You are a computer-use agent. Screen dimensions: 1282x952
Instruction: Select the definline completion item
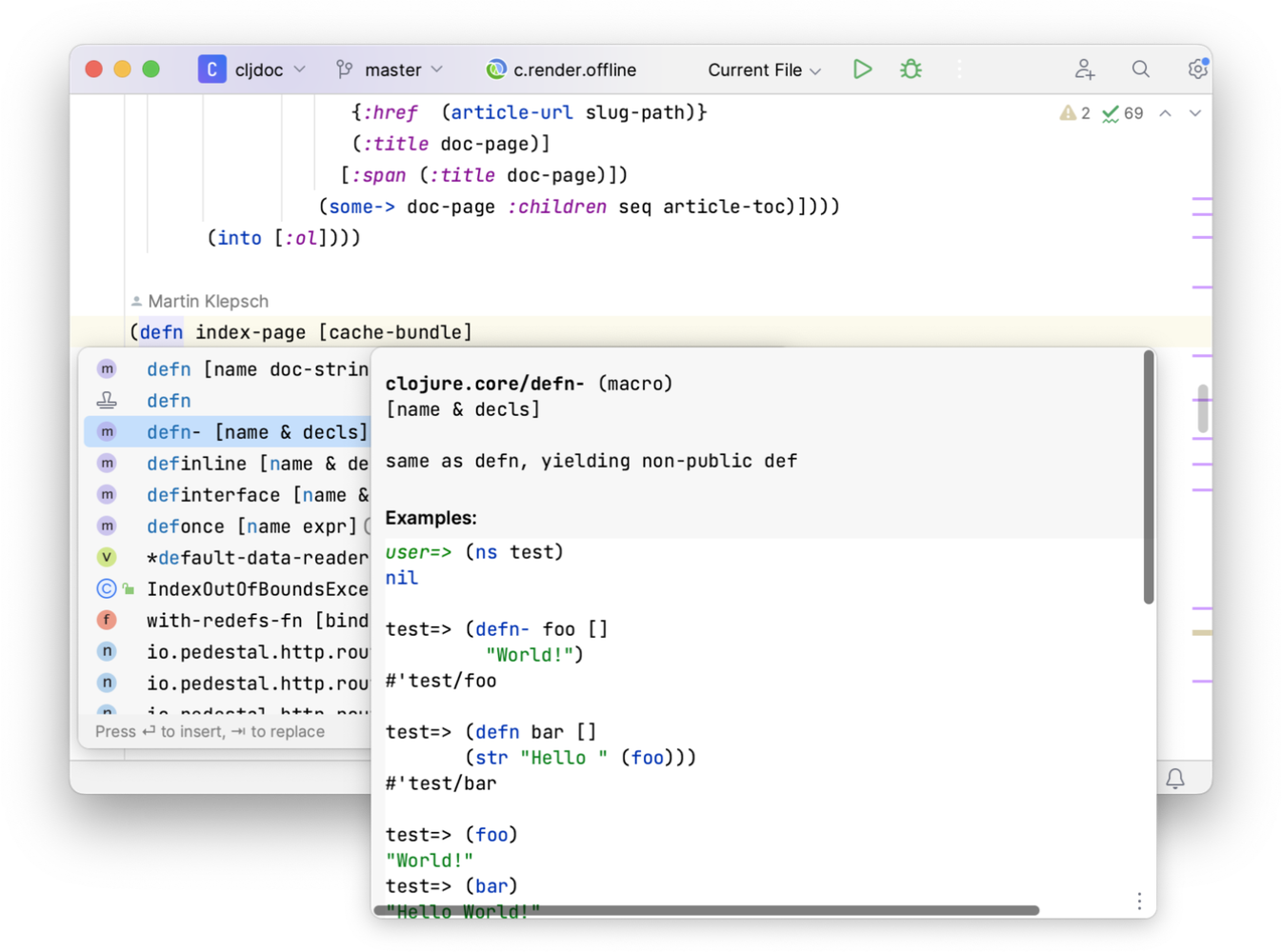click(228, 464)
